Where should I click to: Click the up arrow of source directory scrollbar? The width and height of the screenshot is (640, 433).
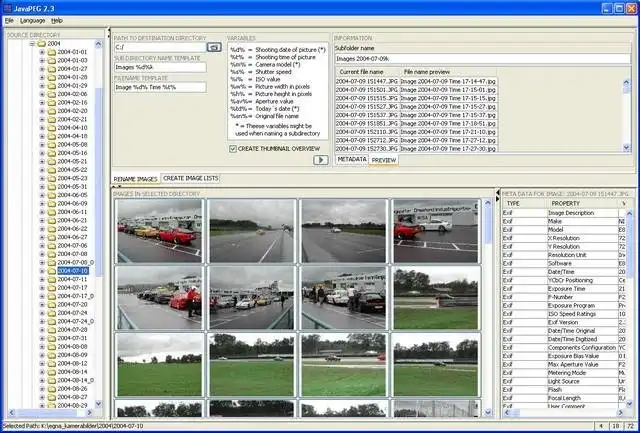click(x=98, y=44)
